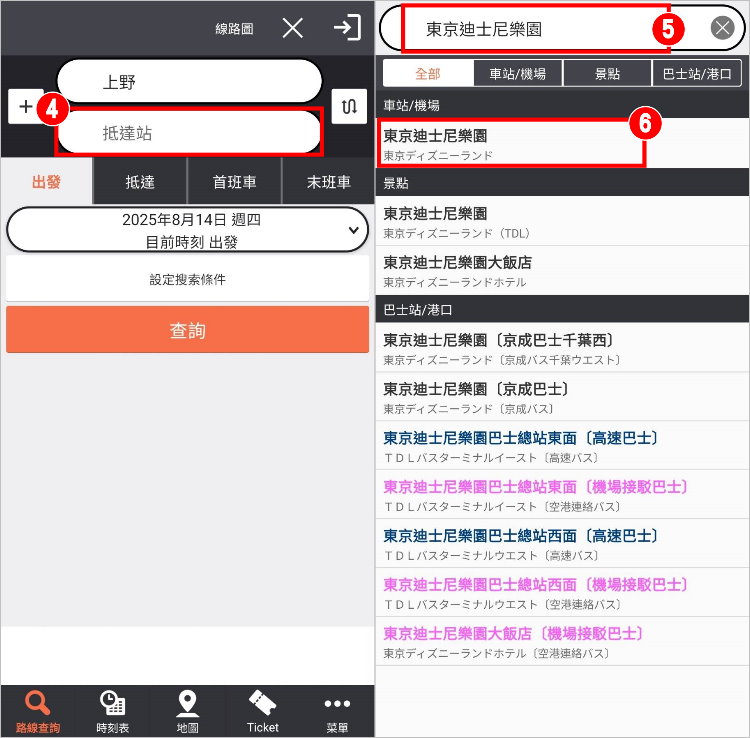Open 地圖 map in bottom navigation

point(188,712)
